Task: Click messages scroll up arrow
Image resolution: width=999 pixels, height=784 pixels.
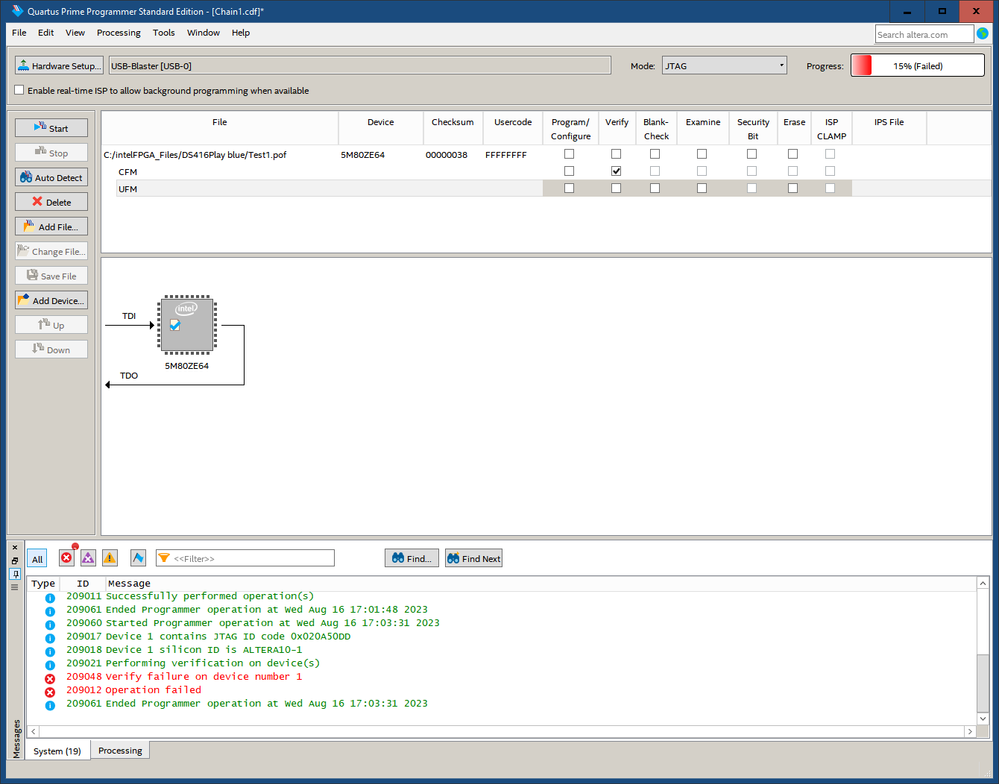Action: click(x=982, y=583)
